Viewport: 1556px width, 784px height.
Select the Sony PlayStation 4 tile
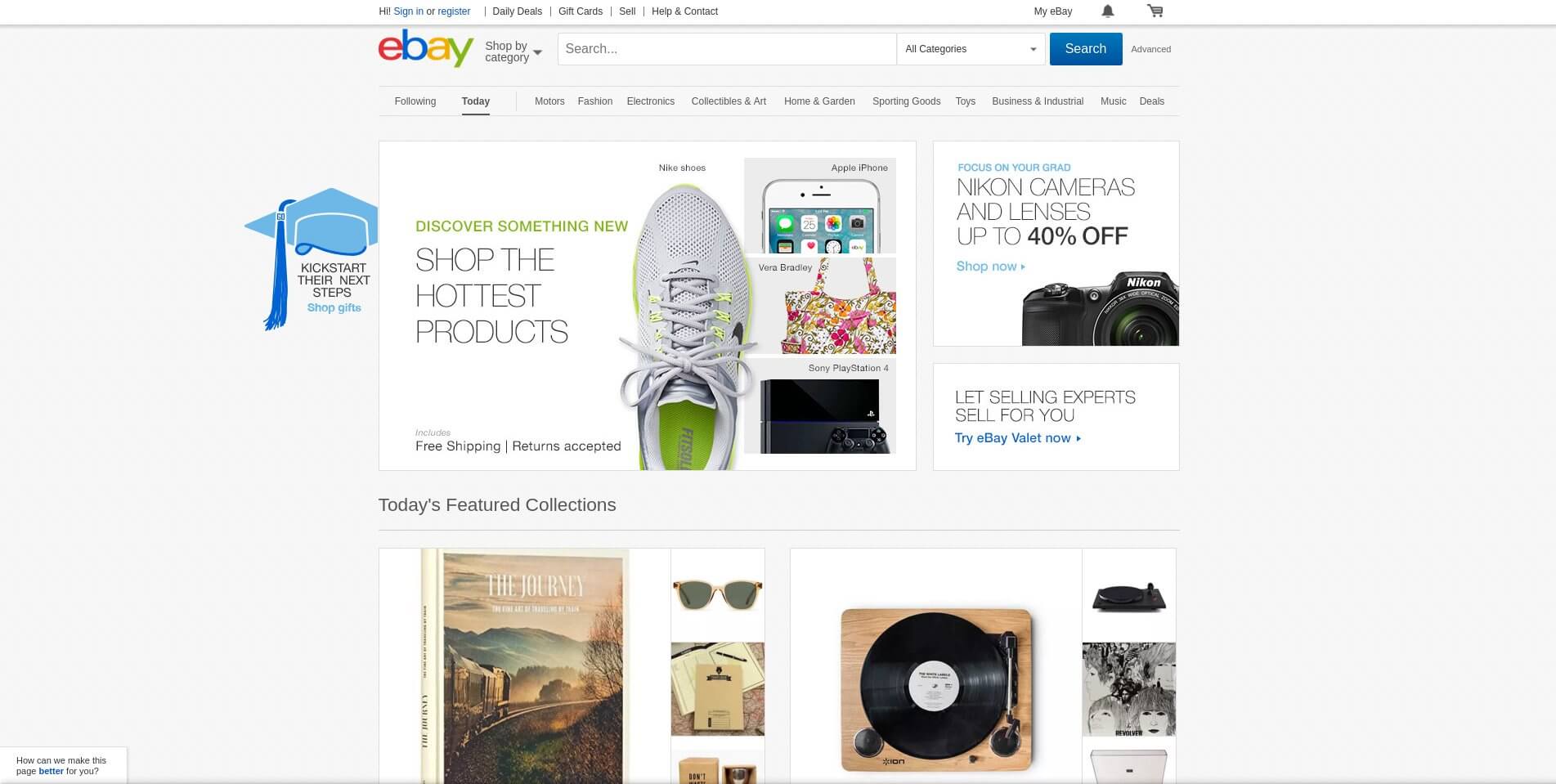click(x=820, y=406)
